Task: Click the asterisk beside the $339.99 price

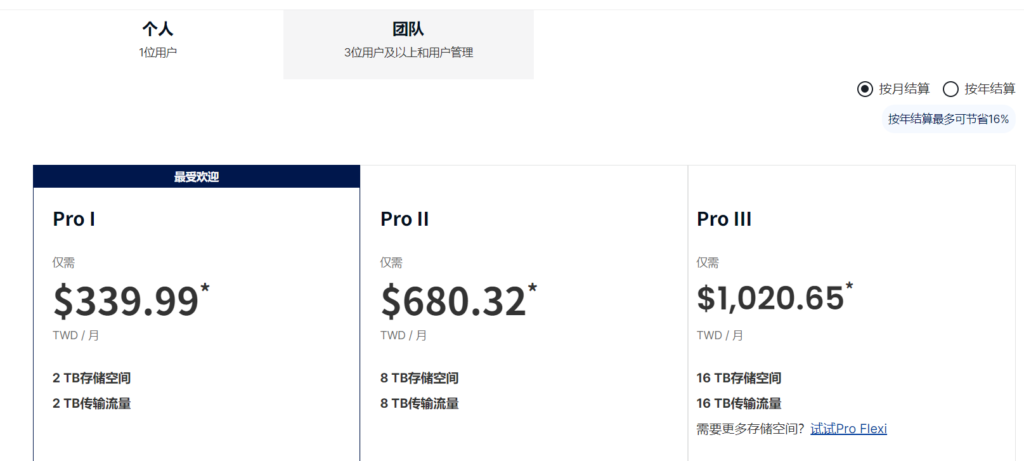Action: 205,289
